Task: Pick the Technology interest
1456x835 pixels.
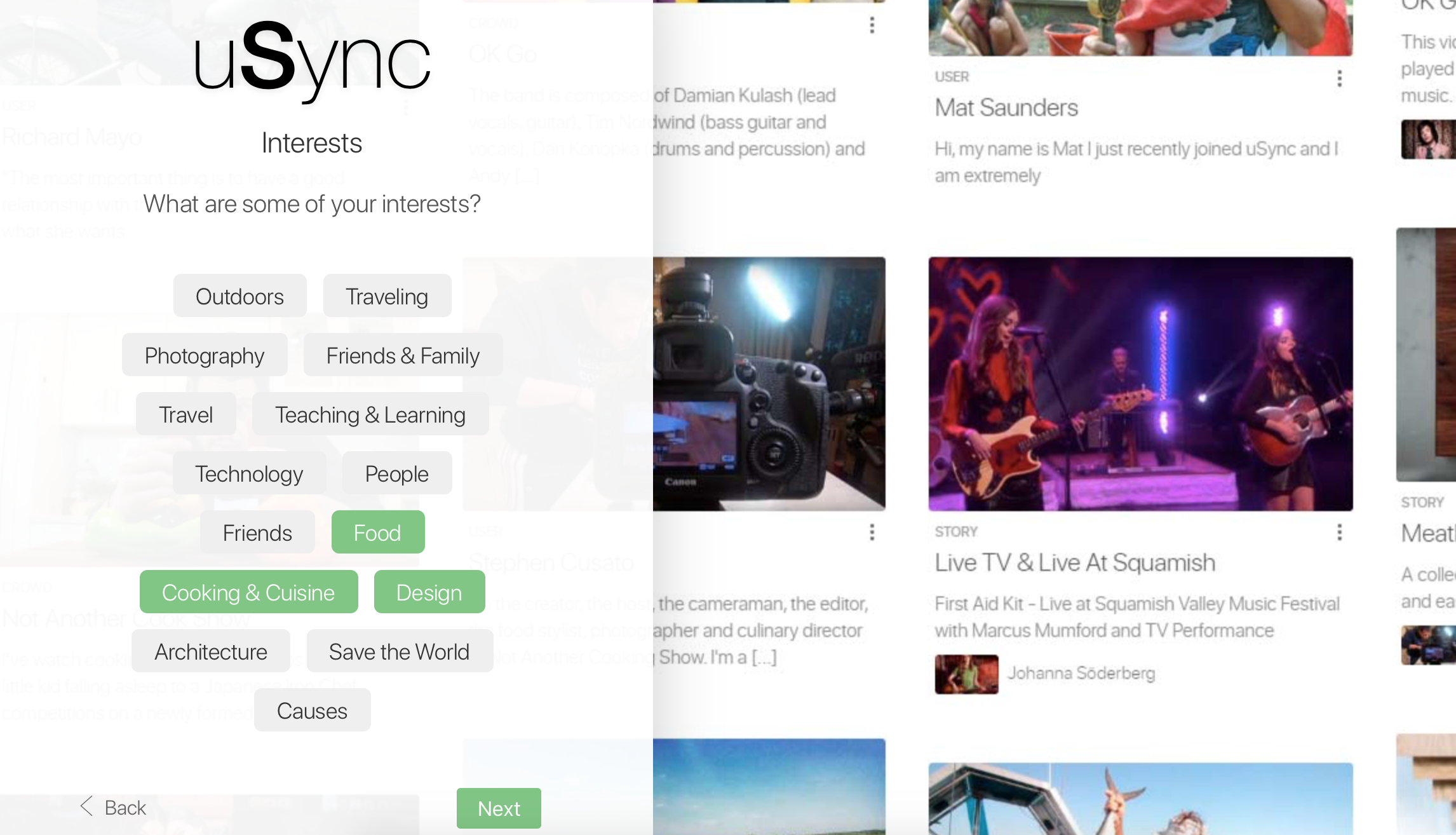Action: [249, 473]
